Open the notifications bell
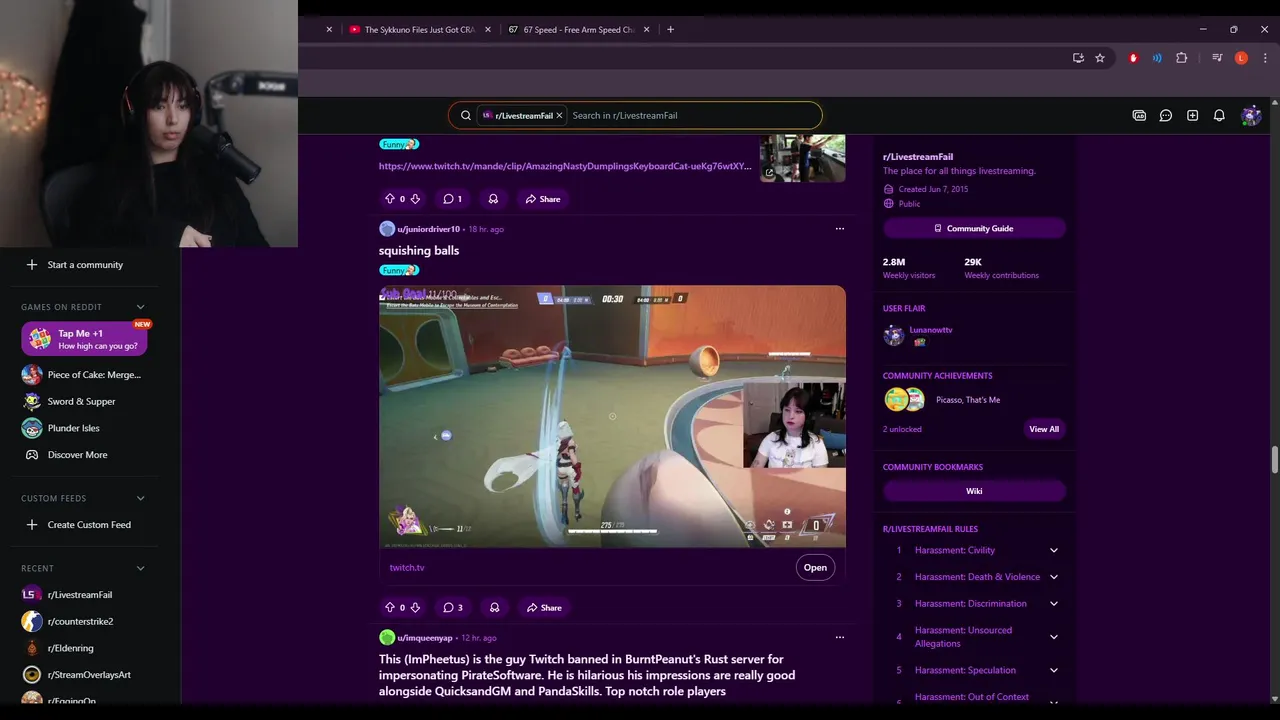 (1219, 115)
